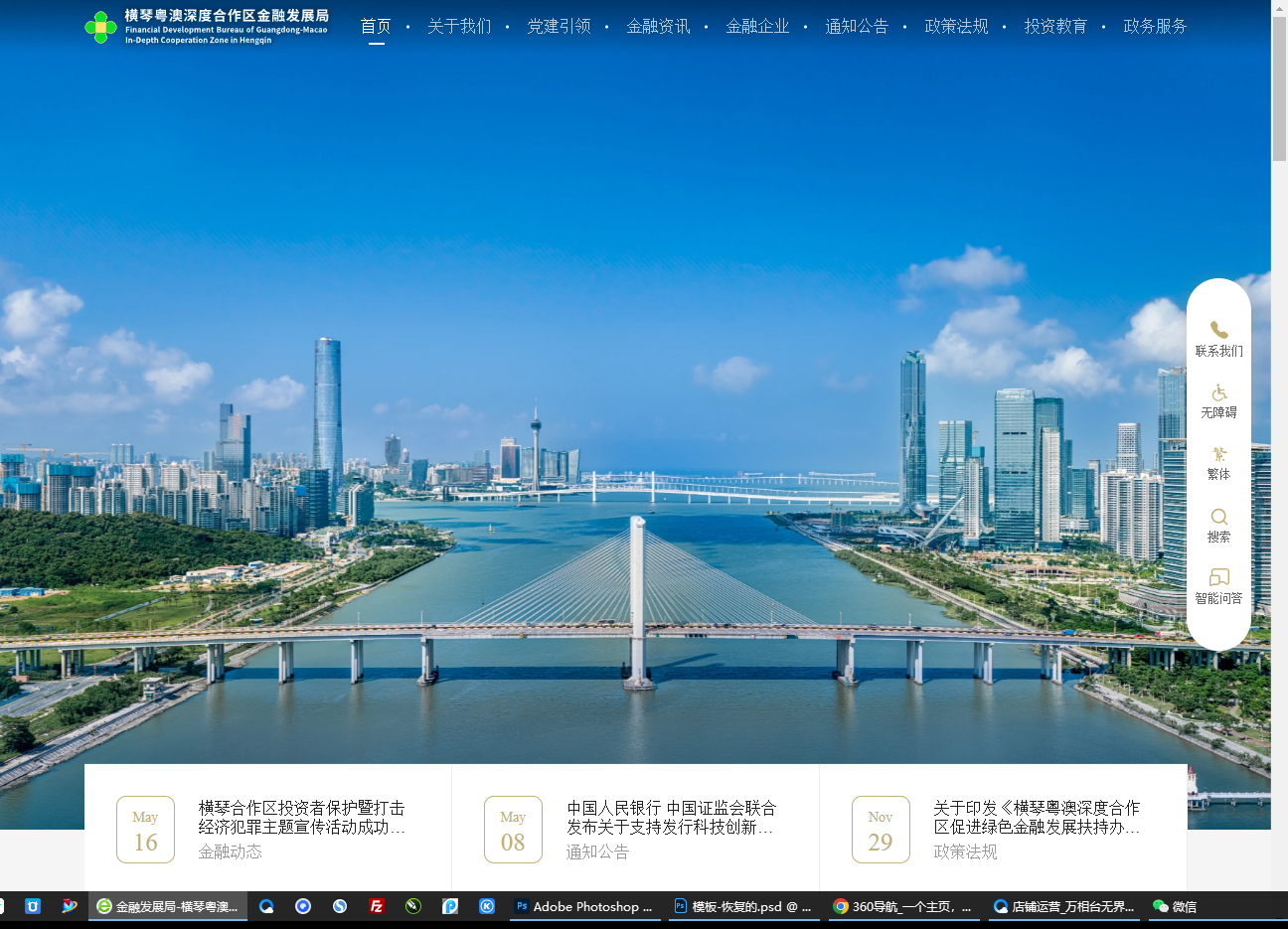Screen dimensions: 1288x929
Task: Open the 党建引领 navigation item
Action: pyautogui.click(x=560, y=27)
